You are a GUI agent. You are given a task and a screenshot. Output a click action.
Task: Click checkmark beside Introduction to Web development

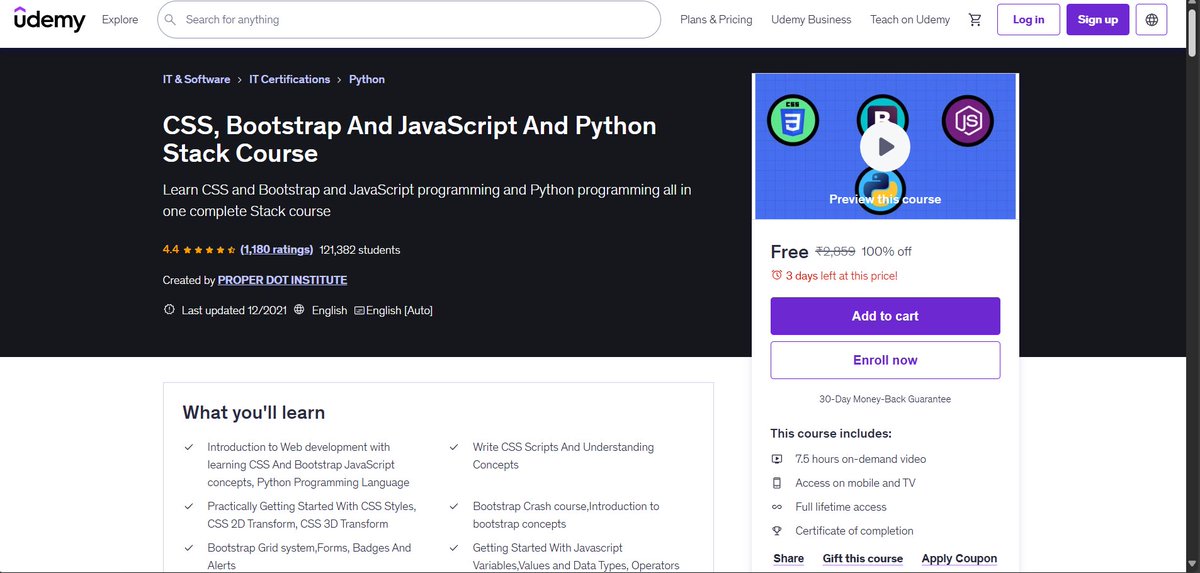pyautogui.click(x=189, y=447)
